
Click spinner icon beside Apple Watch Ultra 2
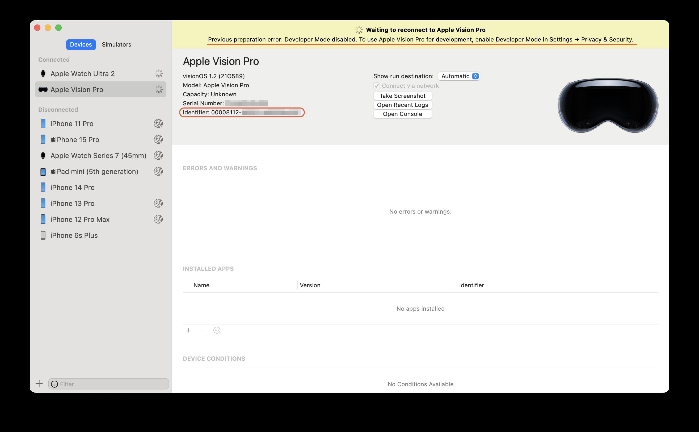pyautogui.click(x=159, y=74)
